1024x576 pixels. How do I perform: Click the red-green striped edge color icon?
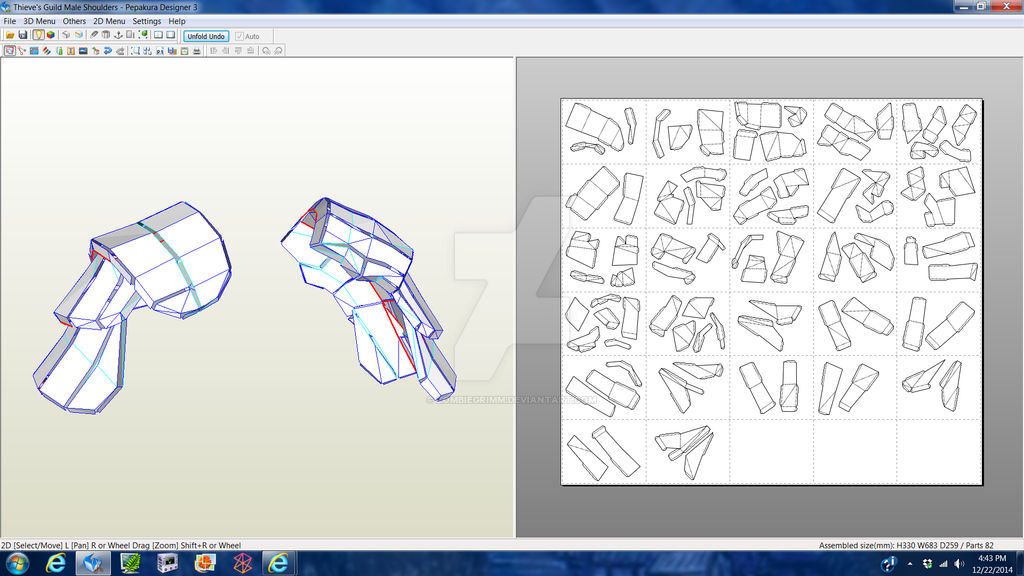click(x=46, y=51)
